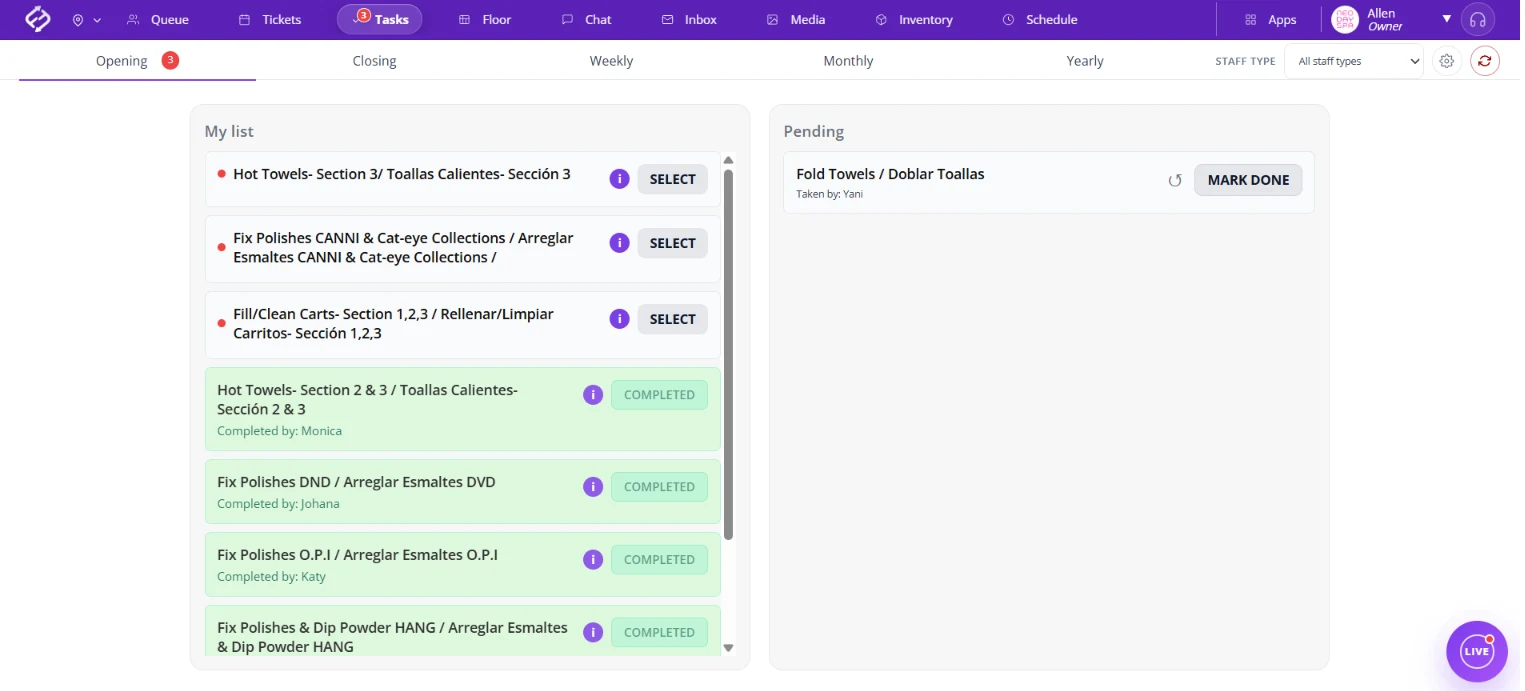Image resolution: width=1525 pixels, height=691 pixels.
Task: Open the LIVE floating button
Action: pyautogui.click(x=1476, y=651)
